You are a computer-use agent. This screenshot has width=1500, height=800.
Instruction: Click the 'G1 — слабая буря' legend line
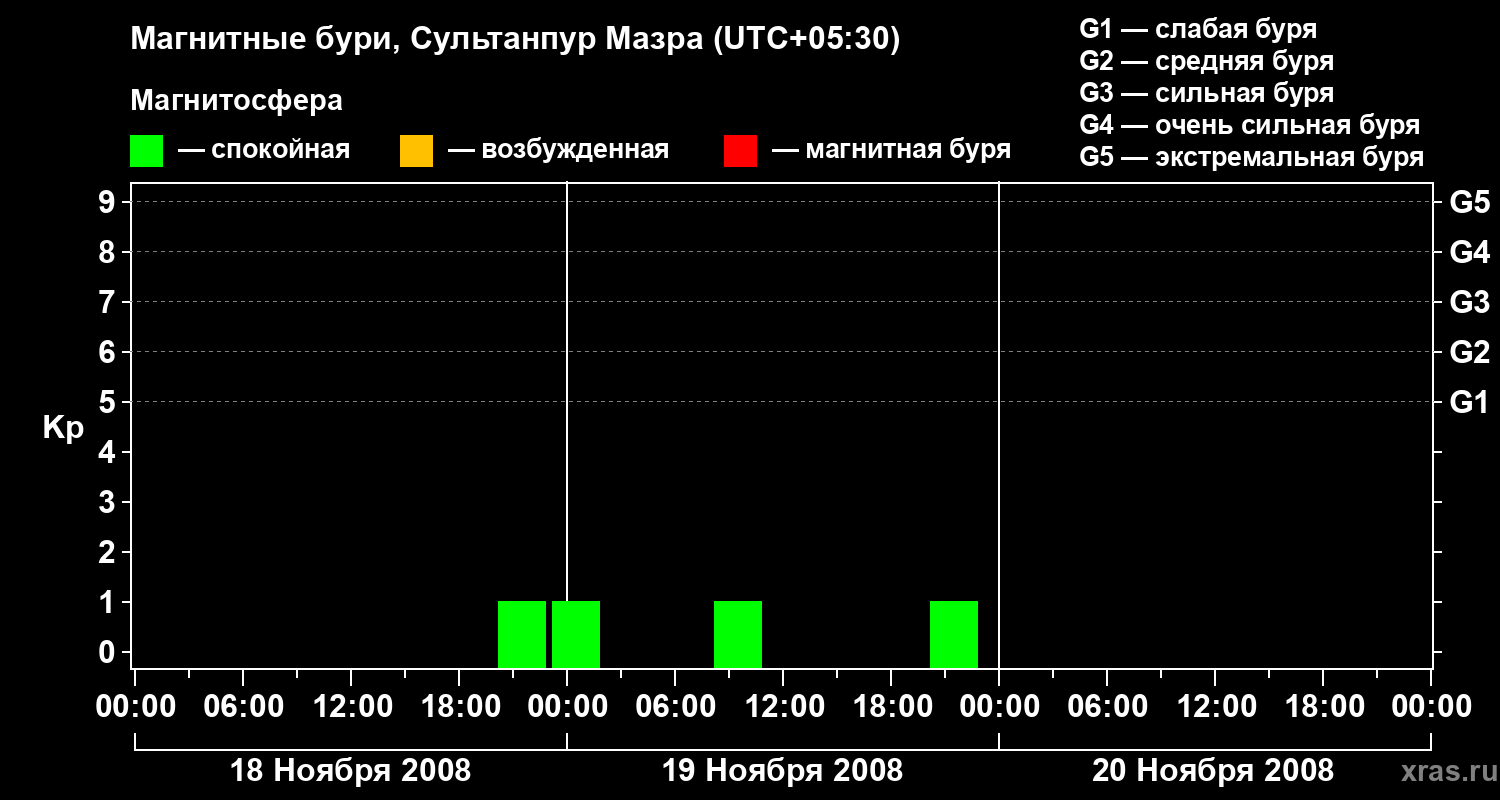[1198, 29]
